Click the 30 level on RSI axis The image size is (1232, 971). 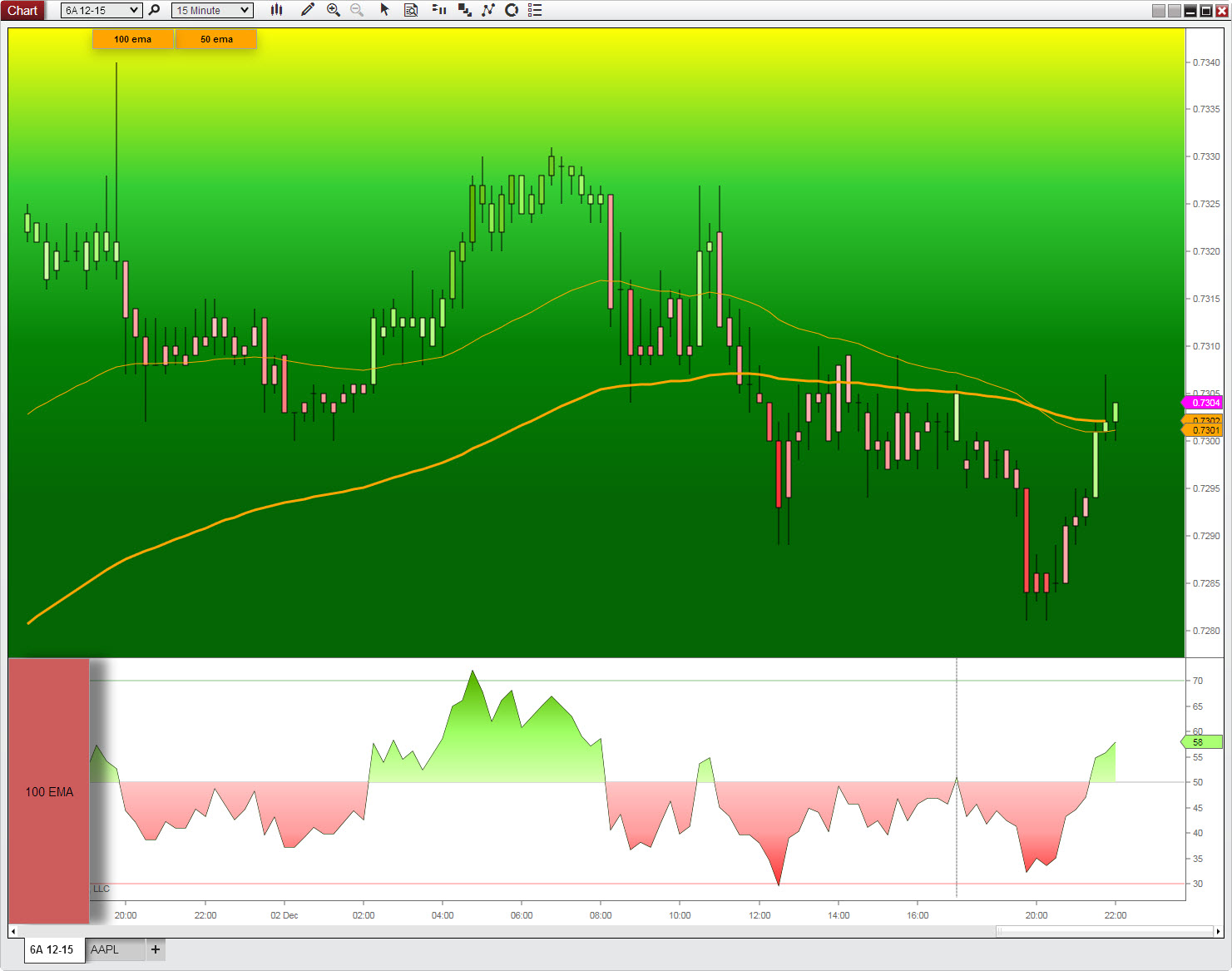click(1198, 884)
